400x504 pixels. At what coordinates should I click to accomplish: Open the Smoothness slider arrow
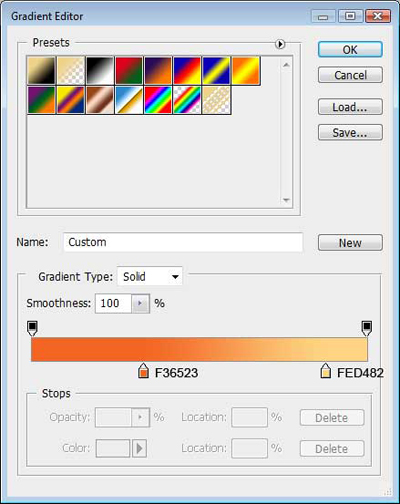140,303
